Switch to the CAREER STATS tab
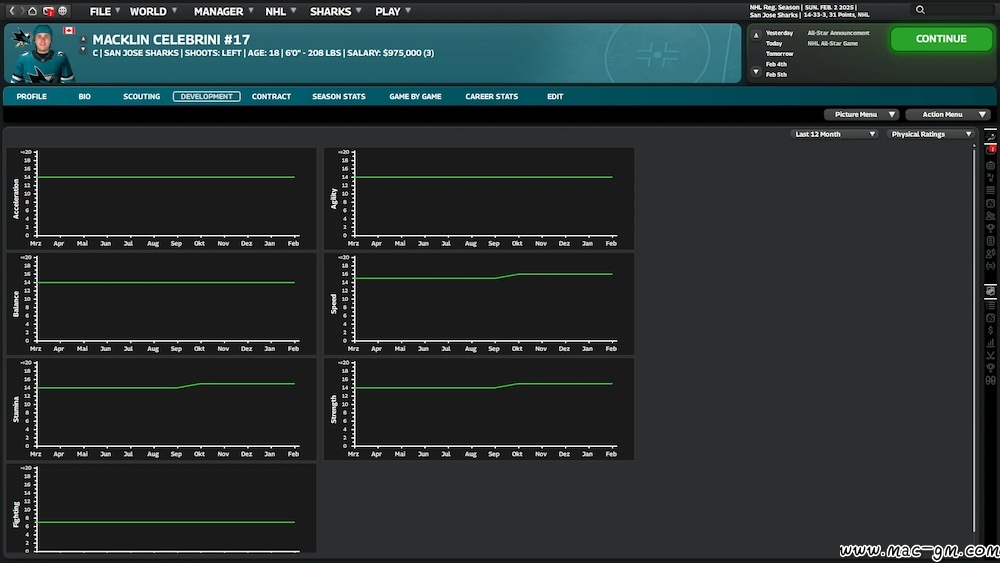This screenshot has width=1000, height=563. 492,96
